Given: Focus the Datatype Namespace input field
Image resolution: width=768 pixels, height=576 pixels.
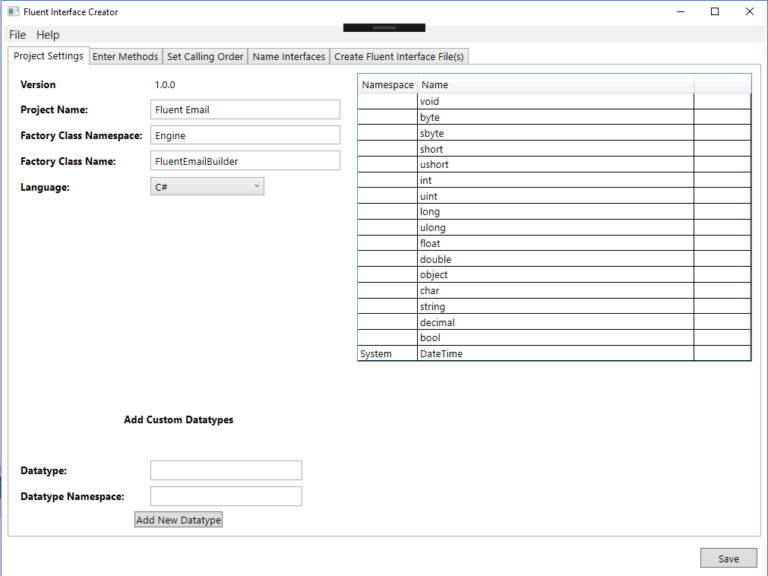Looking at the screenshot, I should click(x=226, y=496).
